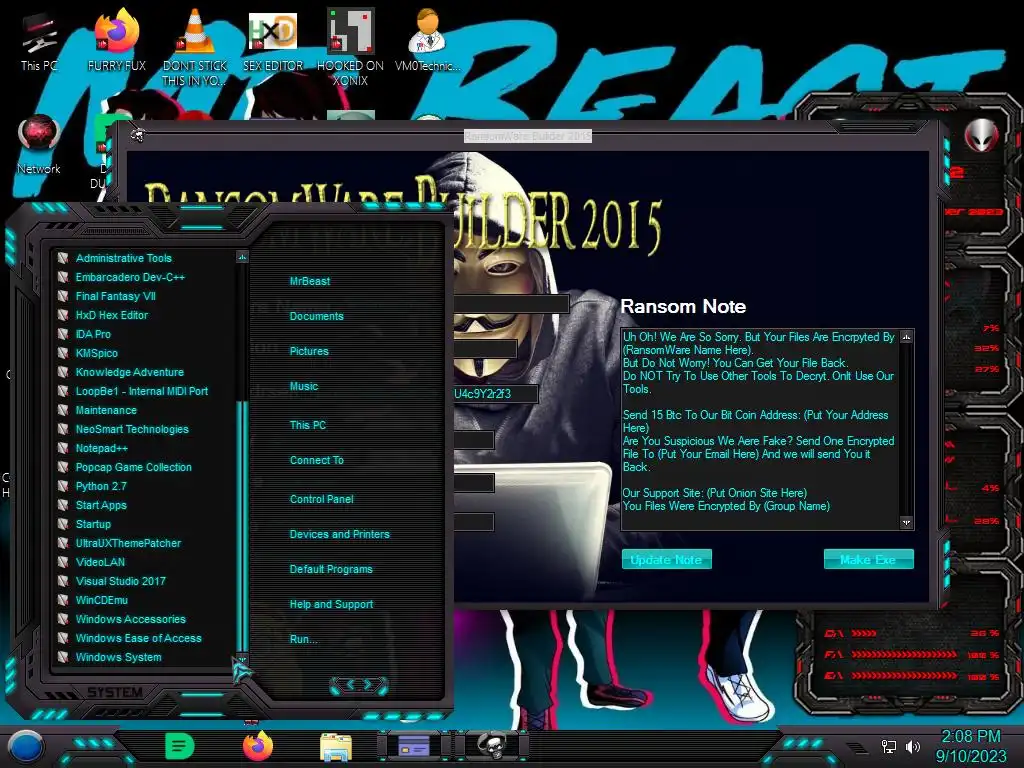1024x768 pixels.
Task: Open Default Programs from start menu
Action: [331, 569]
